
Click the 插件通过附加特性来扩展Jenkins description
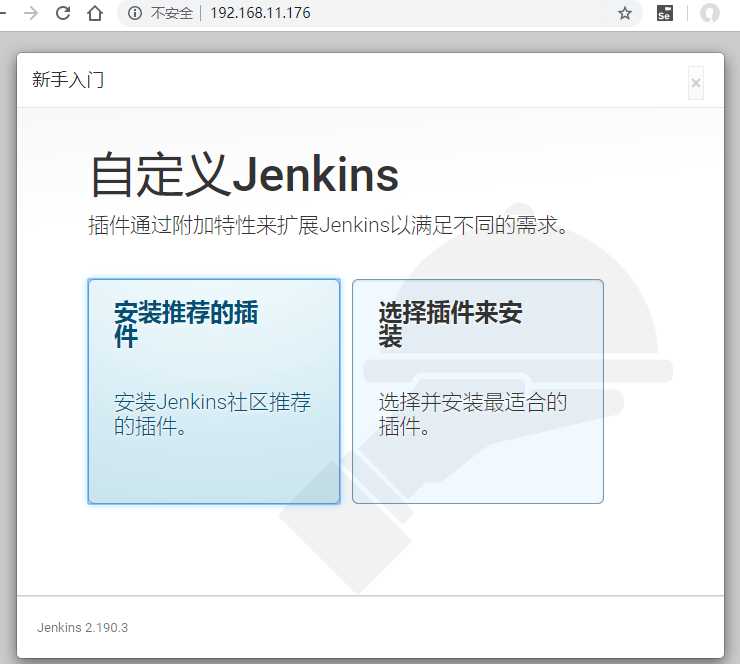tap(328, 225)
